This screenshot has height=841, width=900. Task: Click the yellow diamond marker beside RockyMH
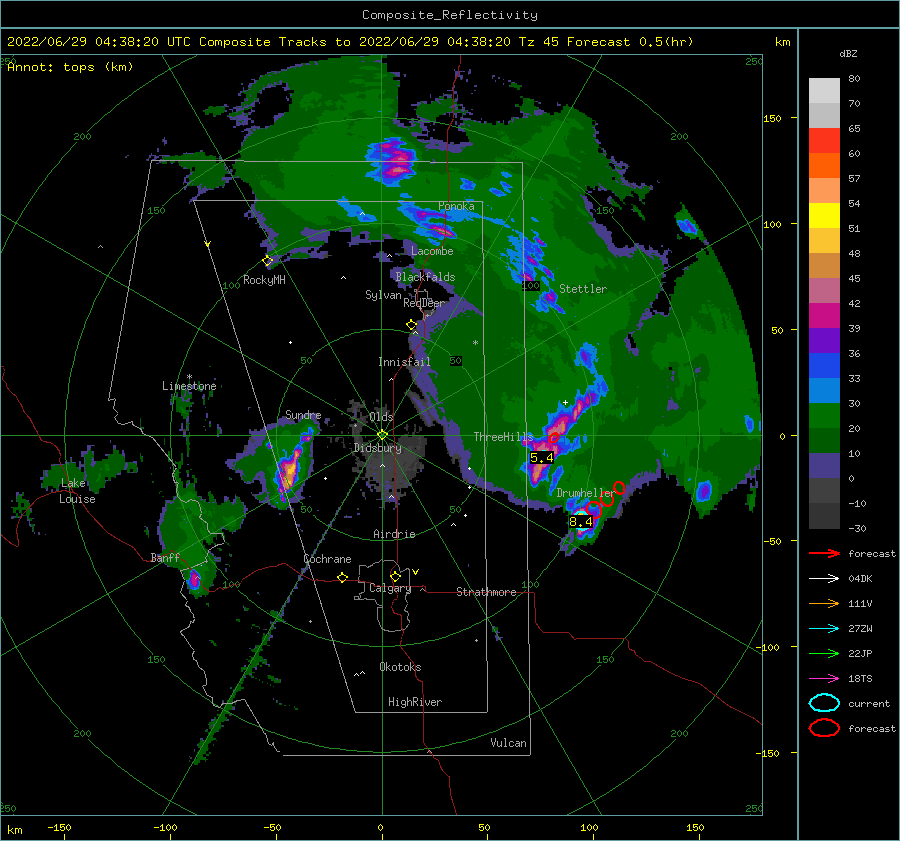click(267, 261)
